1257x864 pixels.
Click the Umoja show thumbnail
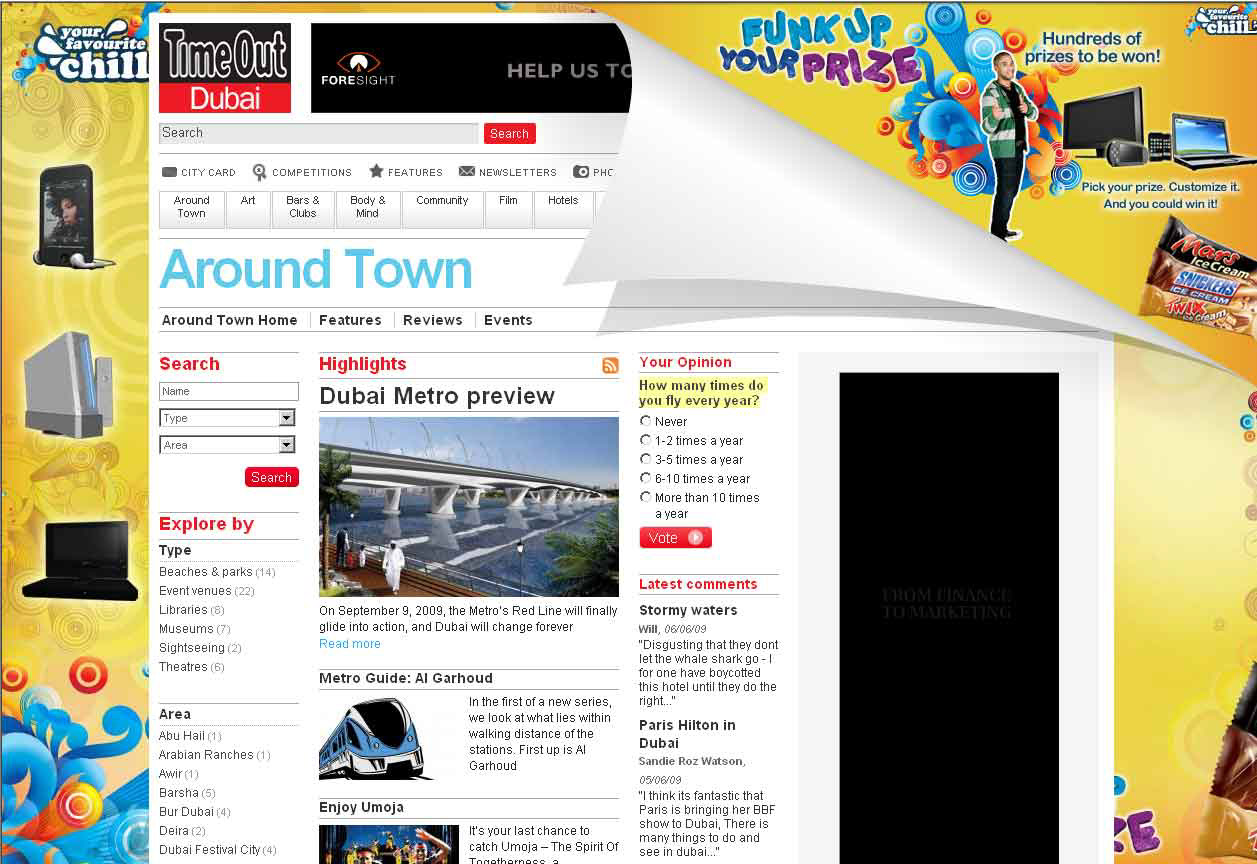point(389,844)
